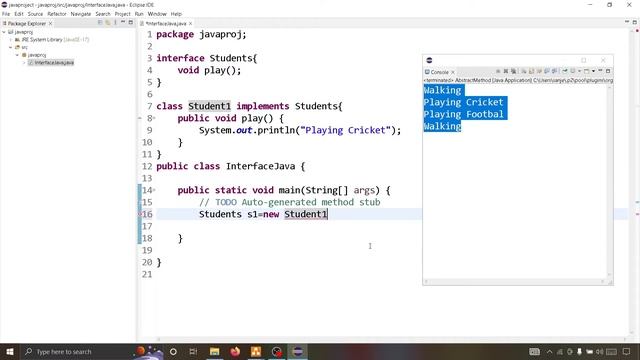This screenshot has height=360, width=640.
Task: Click "Playing Footbal" console output line
Action: coord(463,114)
